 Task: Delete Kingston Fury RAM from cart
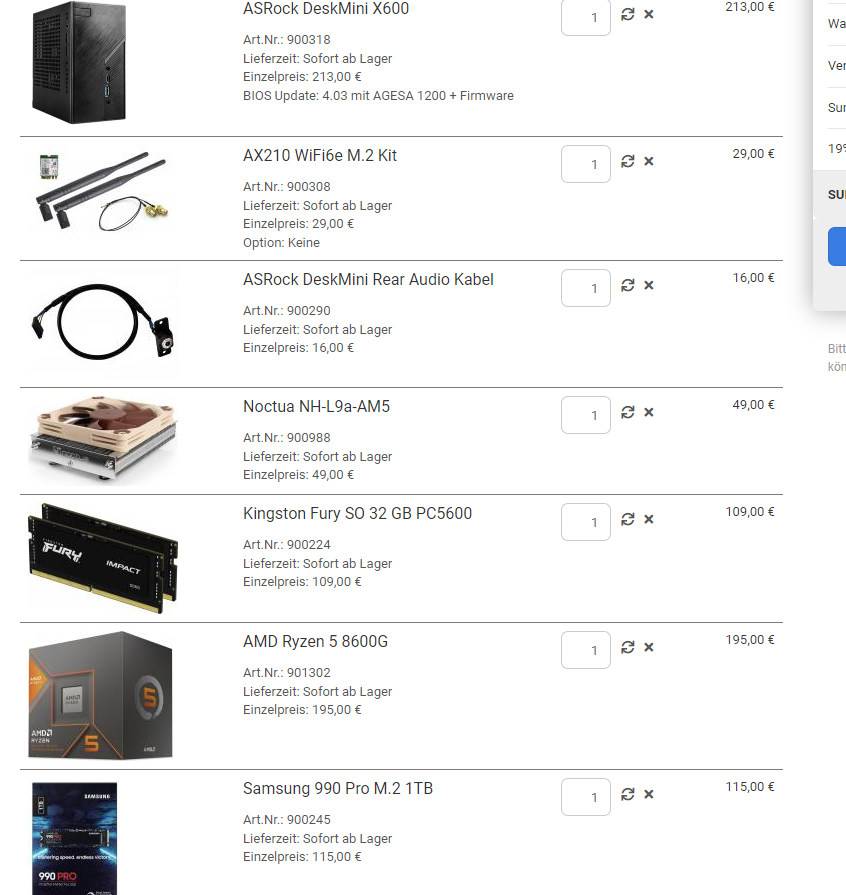[648, 519]
